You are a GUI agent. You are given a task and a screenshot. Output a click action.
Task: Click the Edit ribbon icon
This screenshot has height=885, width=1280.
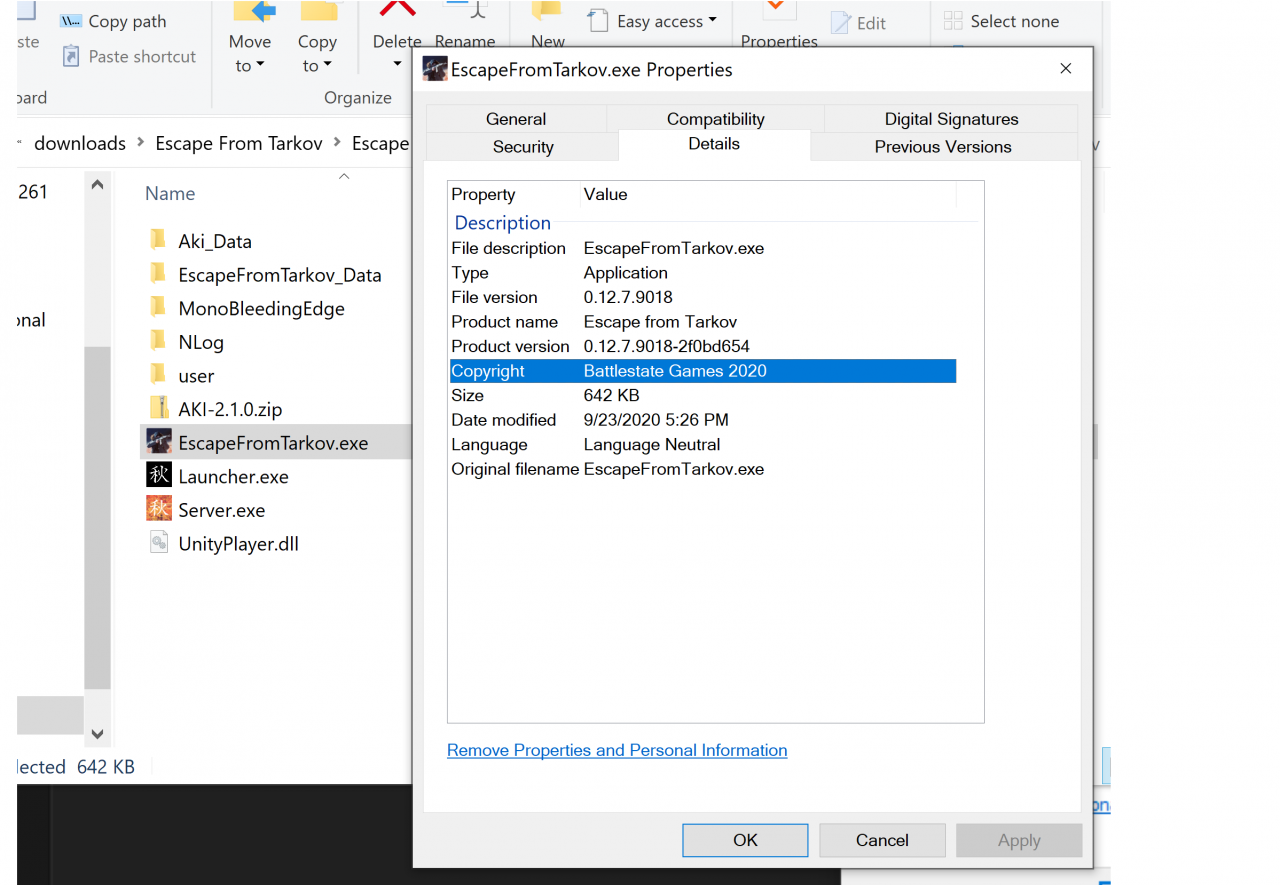click(x=841, y=23)
